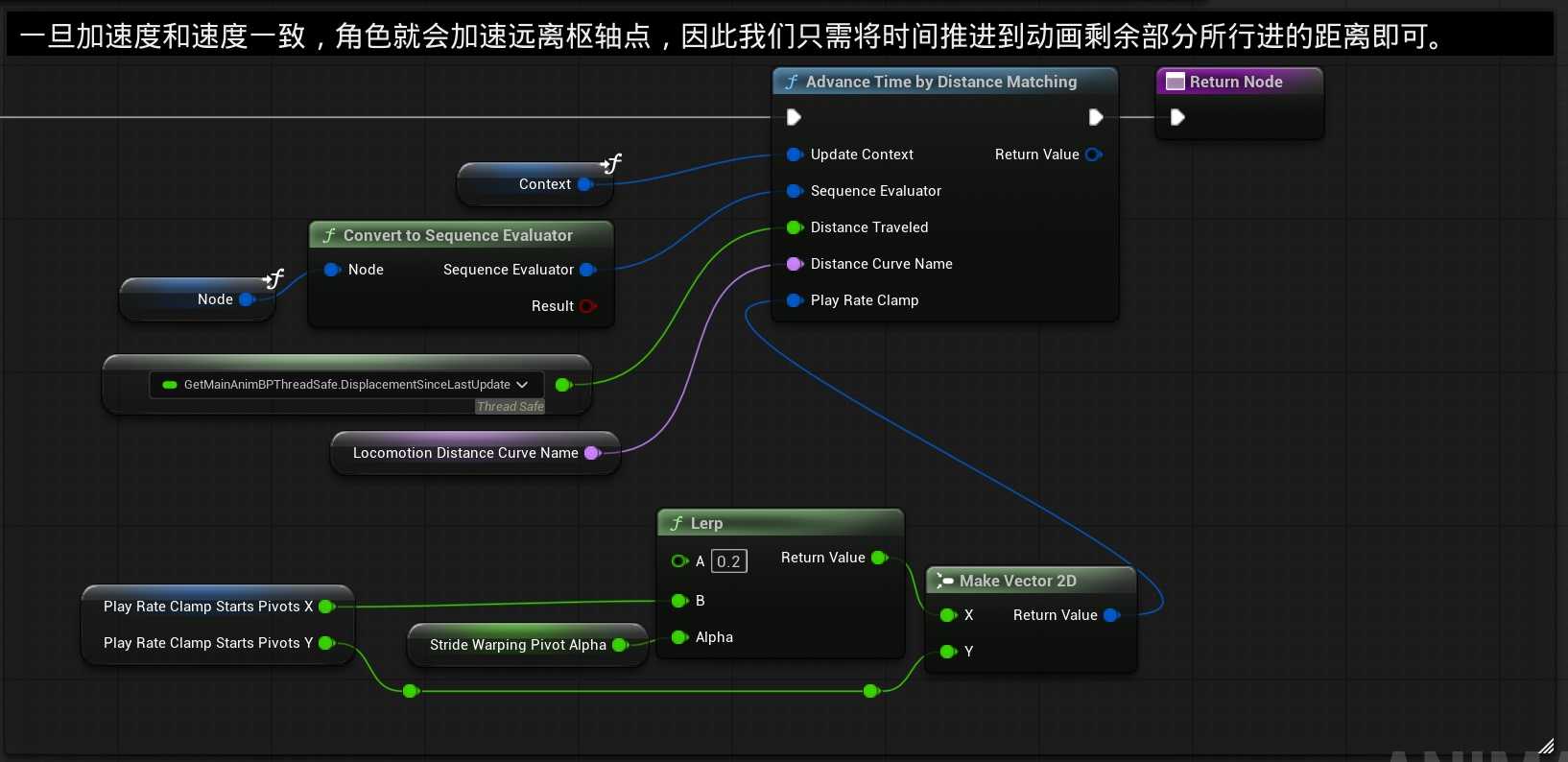Viewport: 1568px width, 762px height.
Task: Click the Distance Traveled green input pin
Action: pos(794,227)
